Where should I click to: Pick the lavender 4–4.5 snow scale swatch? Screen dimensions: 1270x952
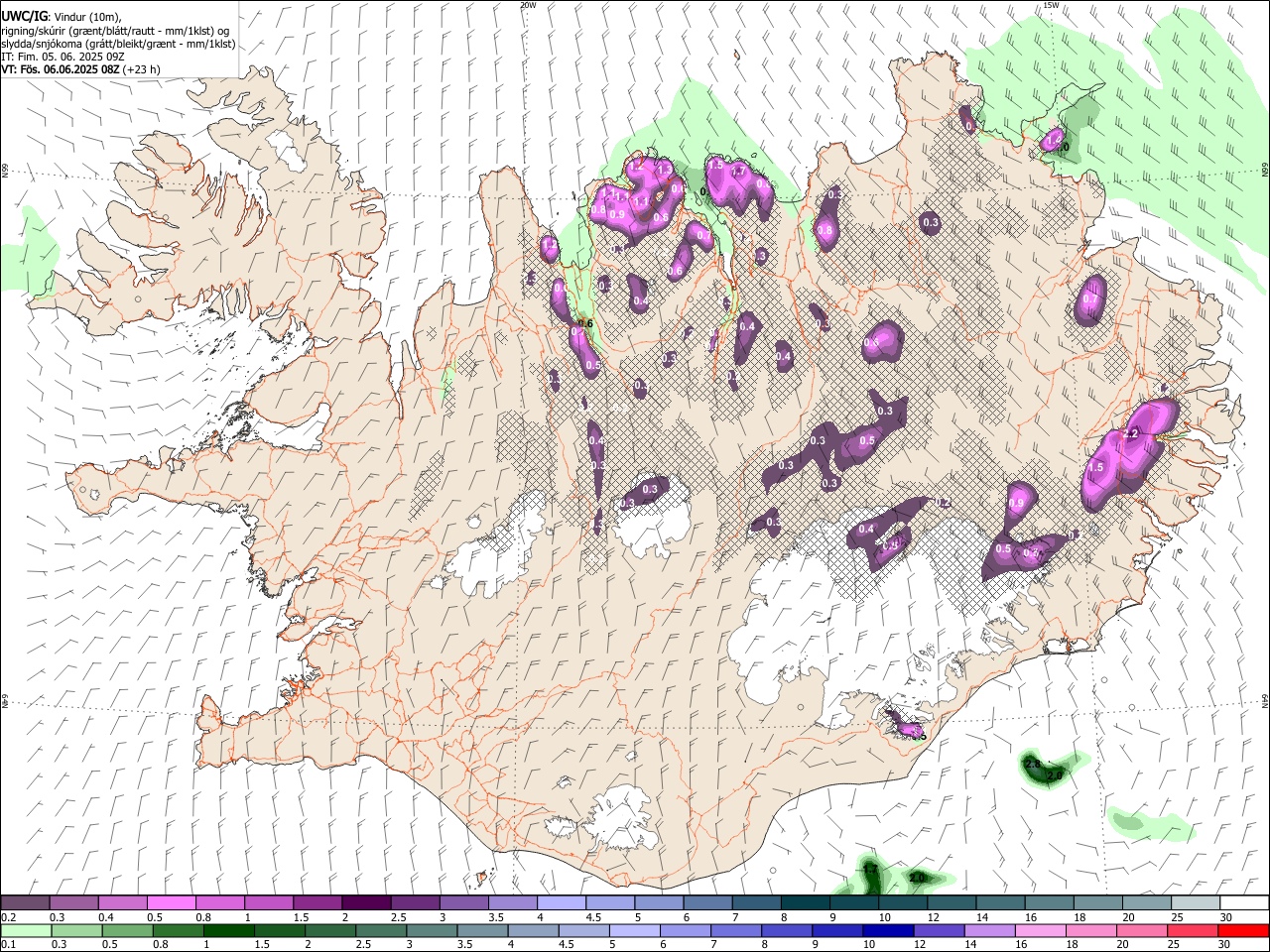[561, 903]
